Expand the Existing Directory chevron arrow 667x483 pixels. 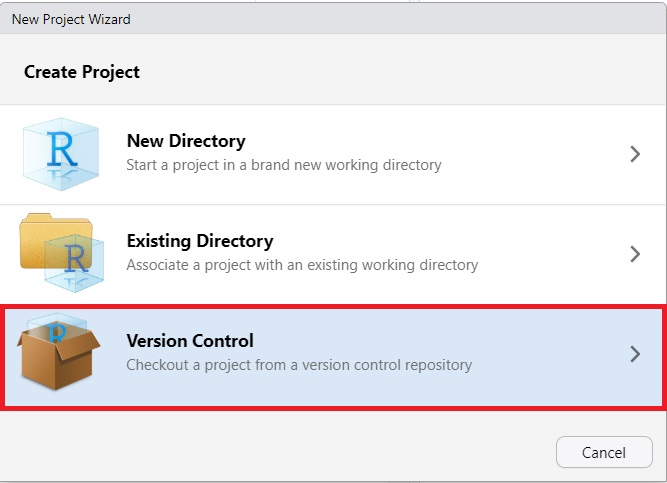point(635,254)
